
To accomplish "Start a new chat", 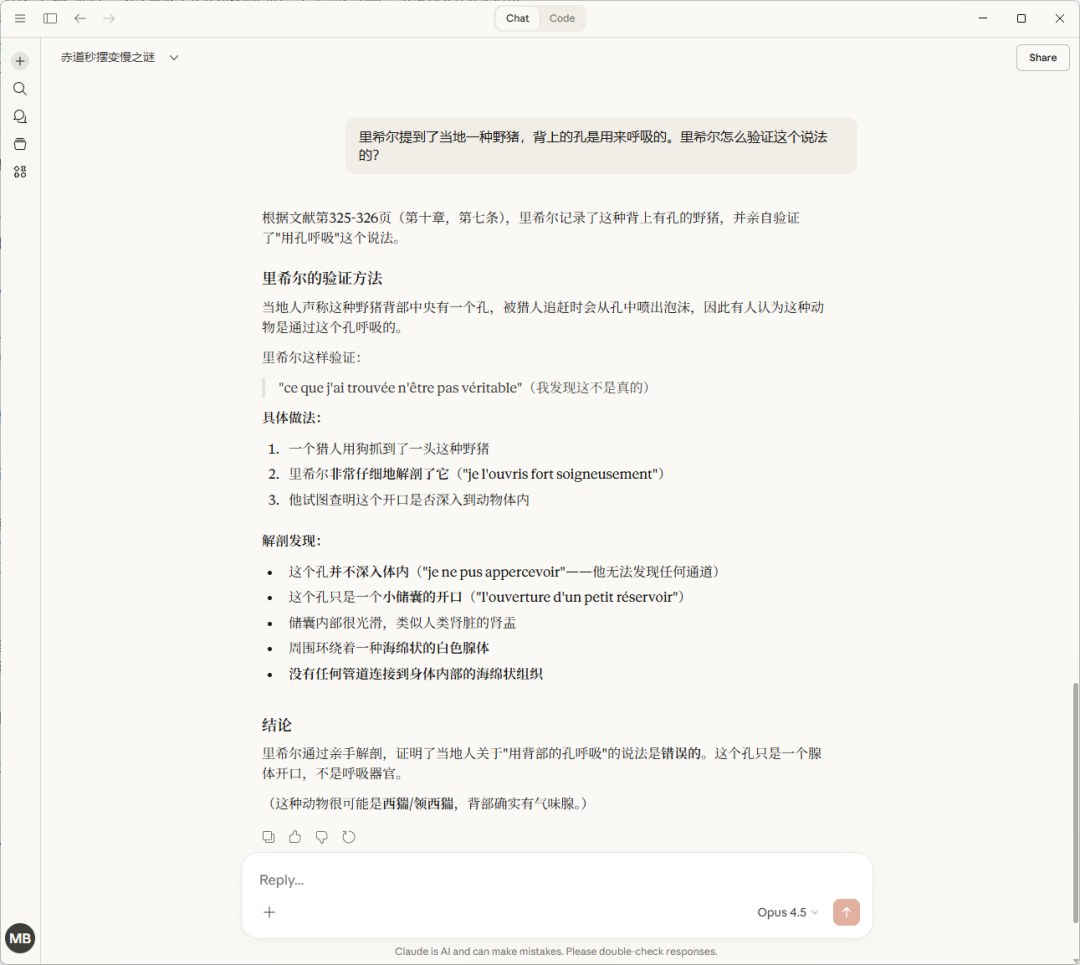I will [20, 61].
